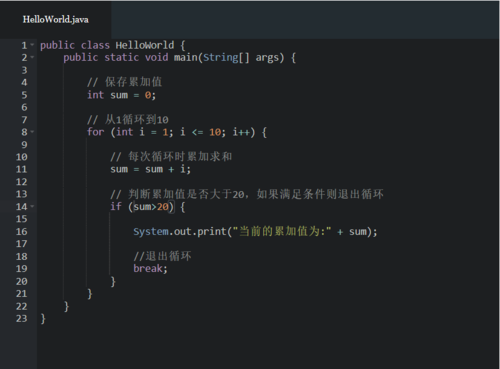
Task: Click the 'args' parameter name
Action: 267,58
